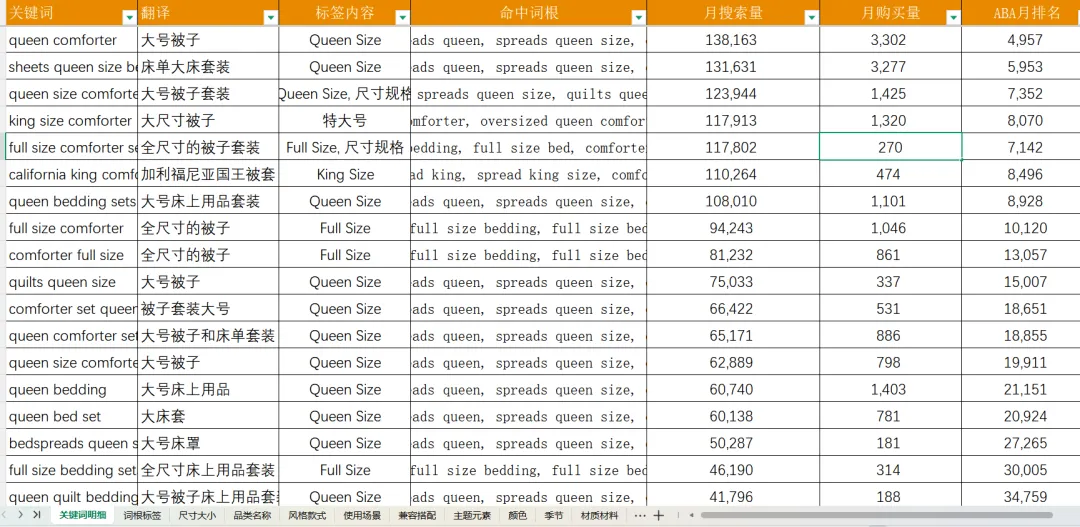
Task: Open filter dropdown for 标签内容 column
Action: (x=402, y=17)
